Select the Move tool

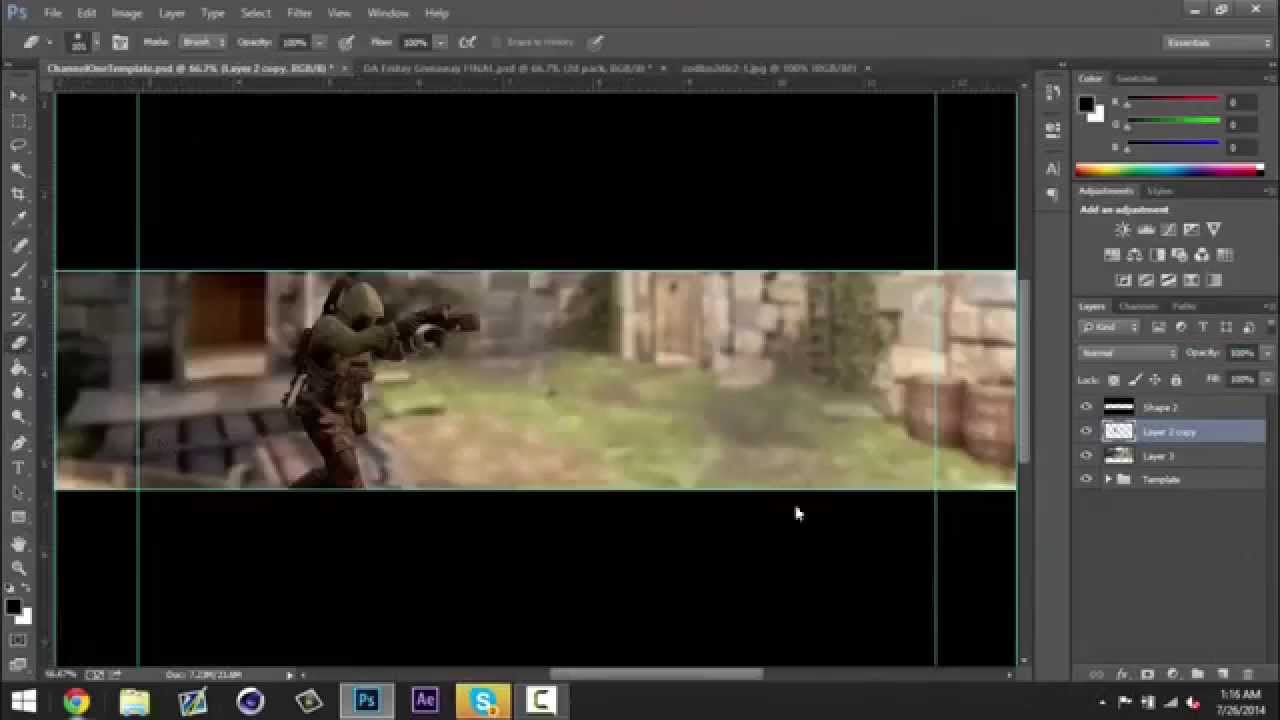[18, 96]
